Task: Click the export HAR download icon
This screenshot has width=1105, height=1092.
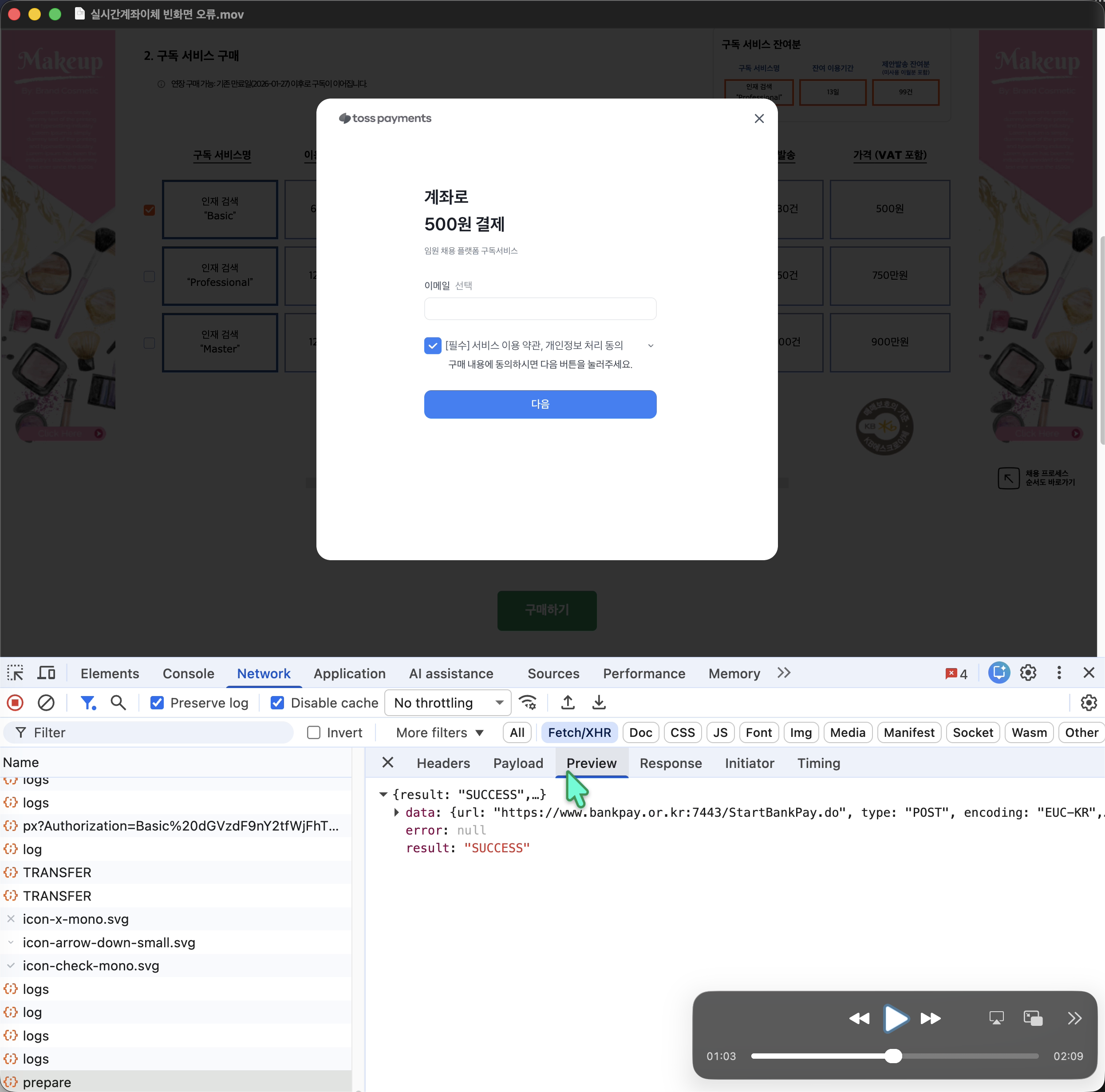Action: click(x=599, y=702)
